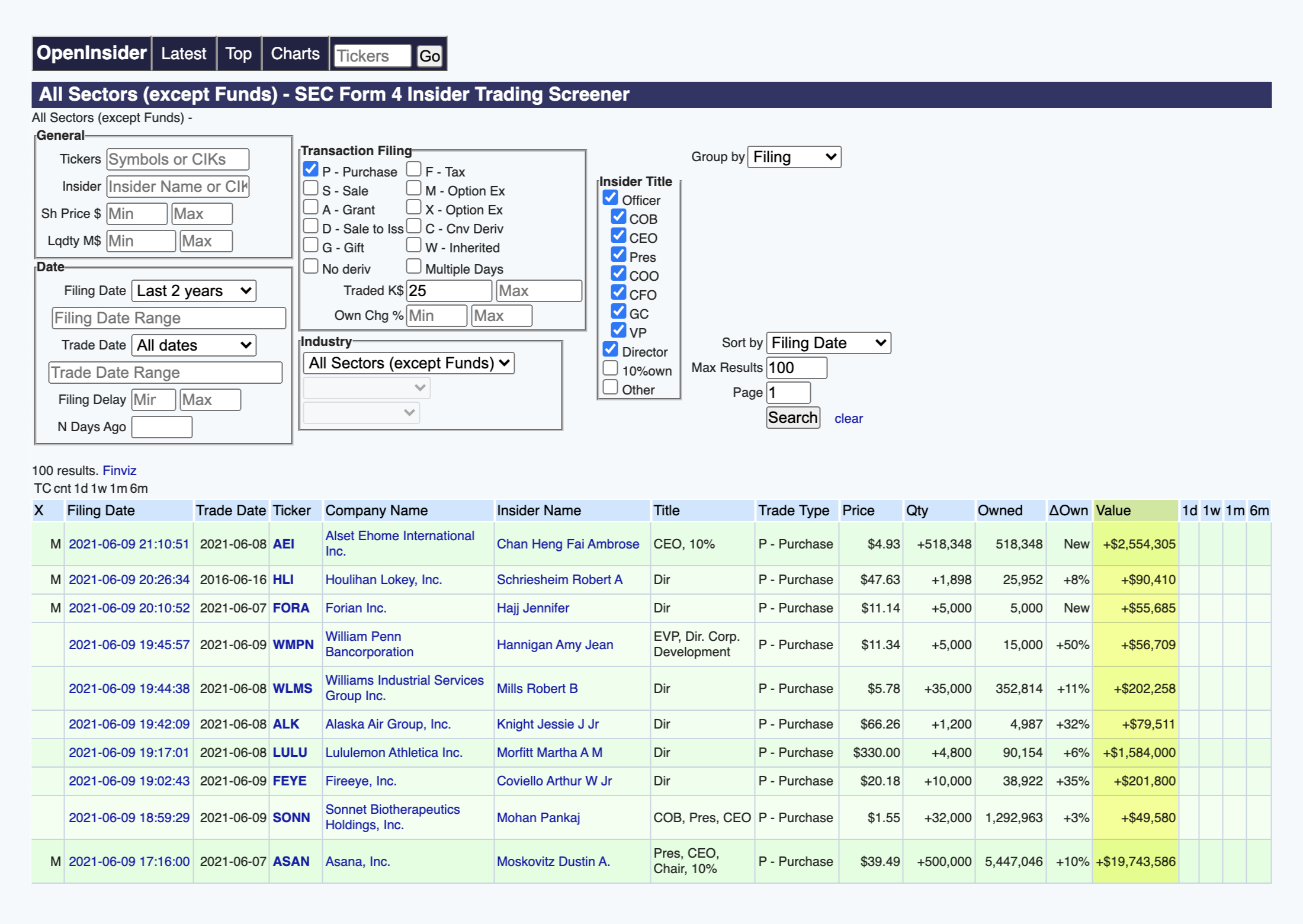Screen dimensions: 1303x924
Task: Open the Group by Filing dropdown
Action: 794,157
